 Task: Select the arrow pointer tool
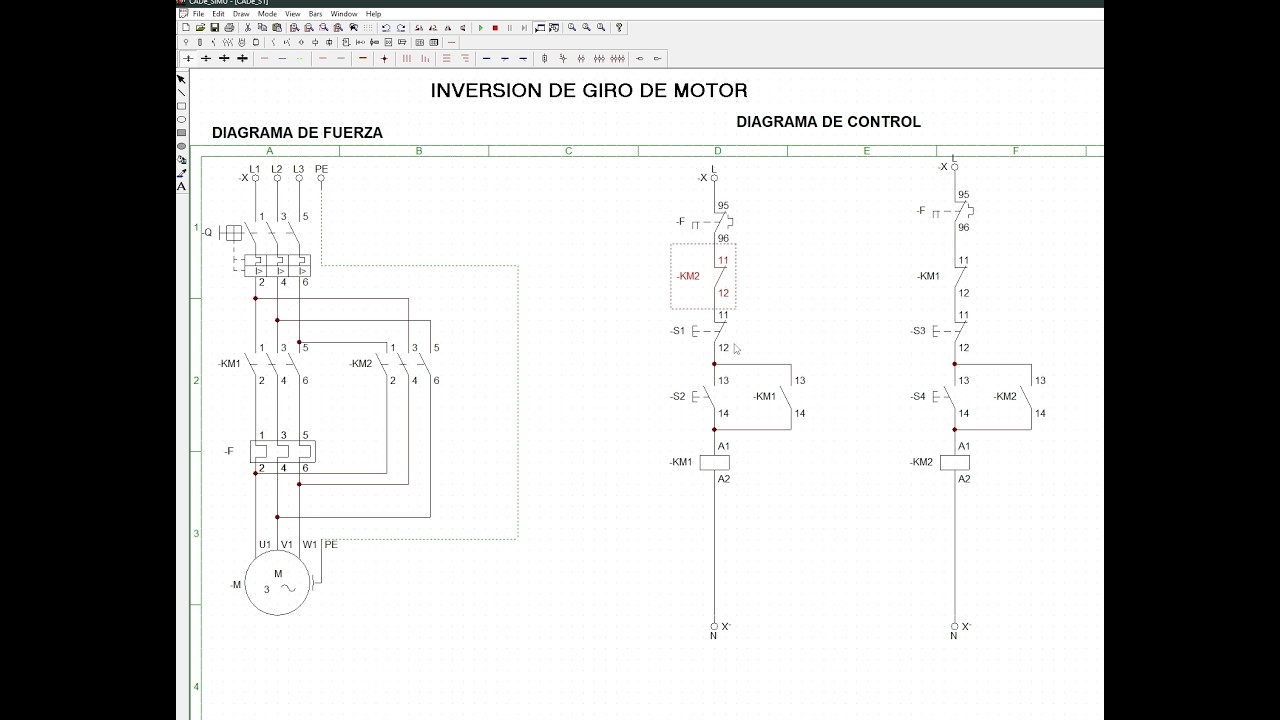click(181, 79)
